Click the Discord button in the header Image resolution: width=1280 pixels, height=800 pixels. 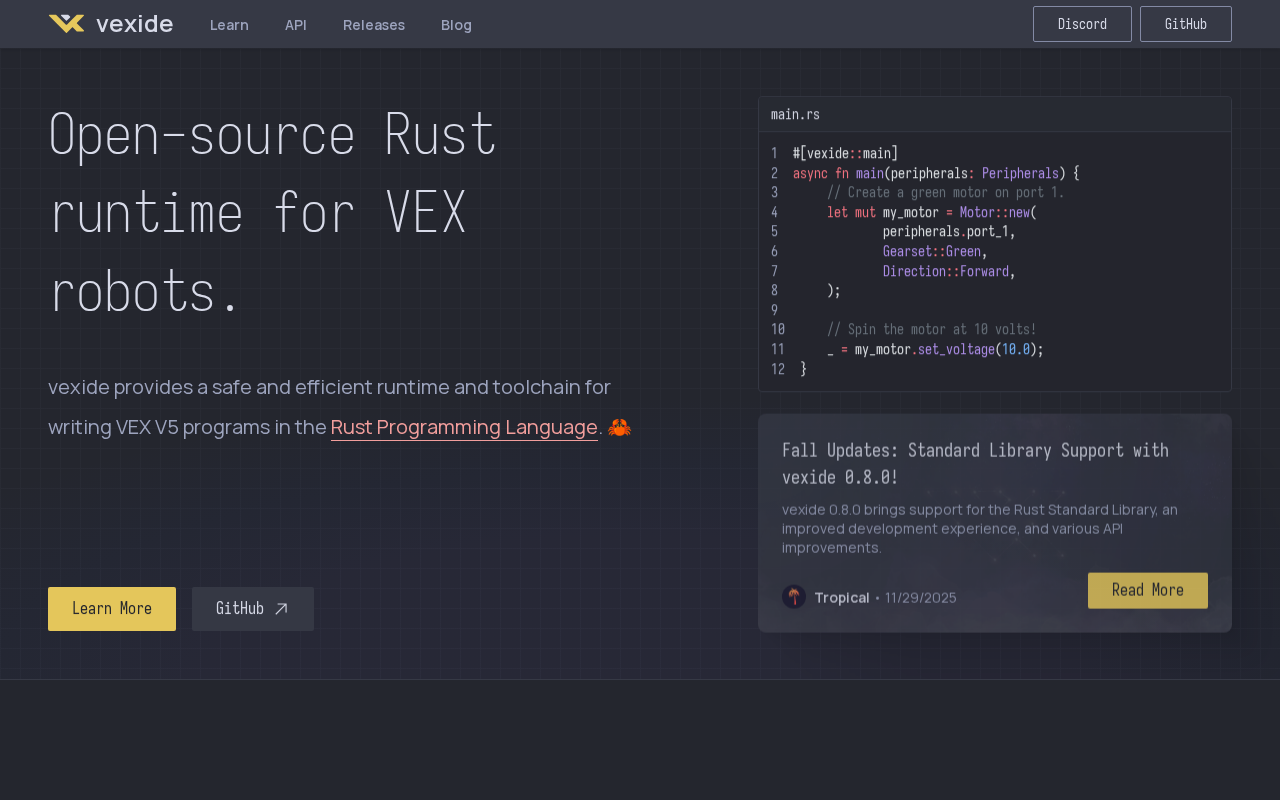point(1081,24)
